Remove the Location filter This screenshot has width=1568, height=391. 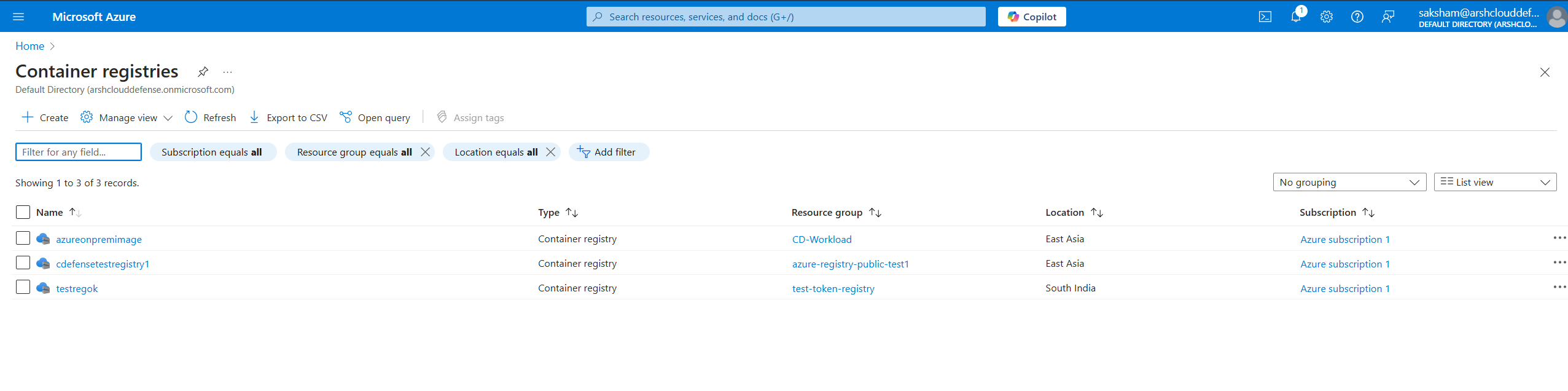tap(551, 152)
